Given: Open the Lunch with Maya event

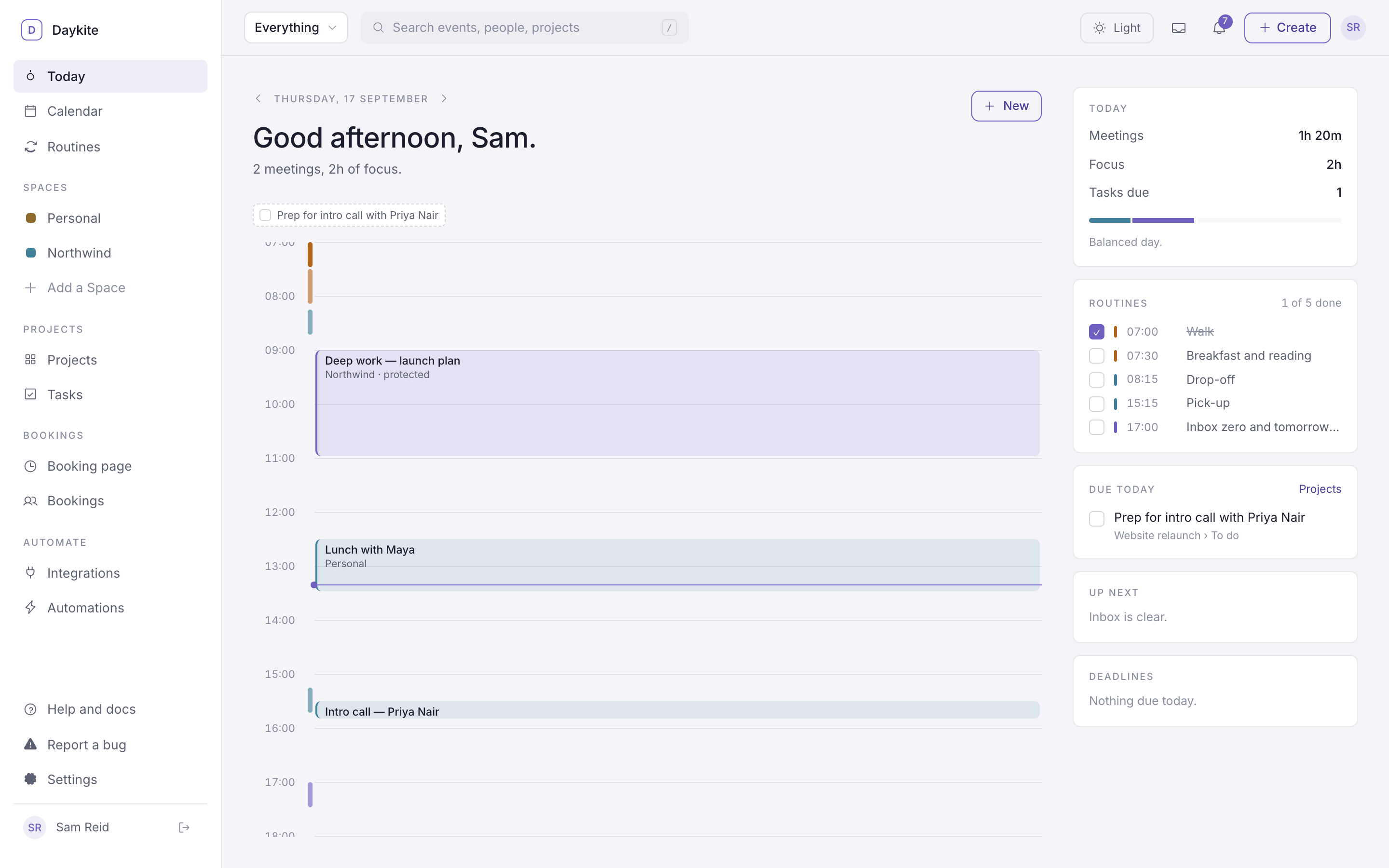Looking at the screenshot, I should coord(677,566).
